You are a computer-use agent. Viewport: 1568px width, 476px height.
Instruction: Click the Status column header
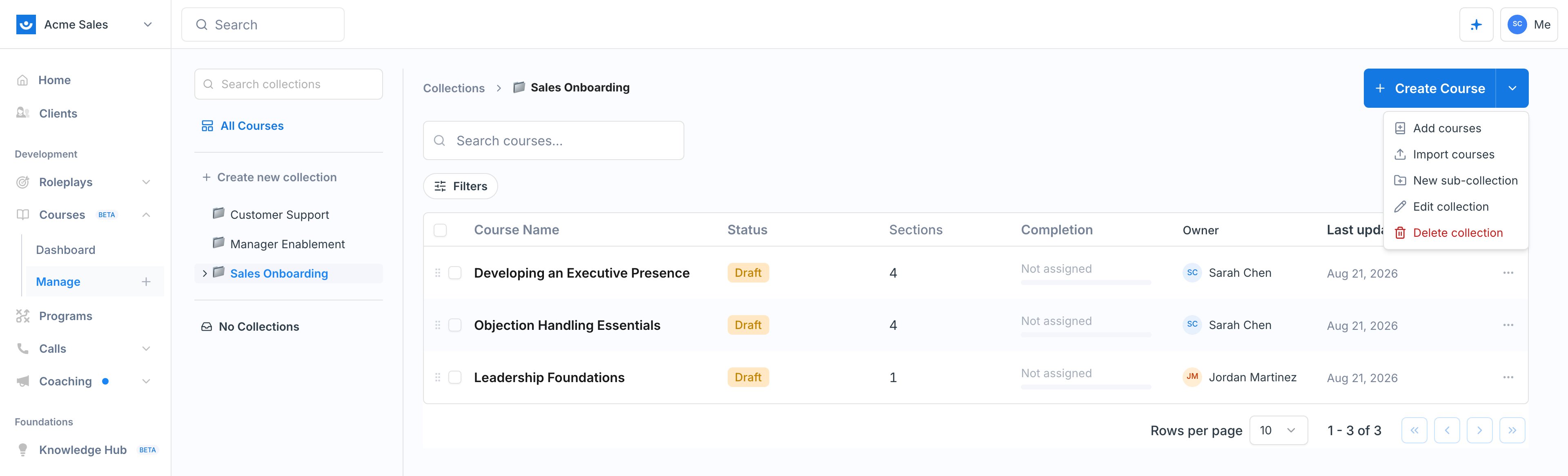point(747,230)
